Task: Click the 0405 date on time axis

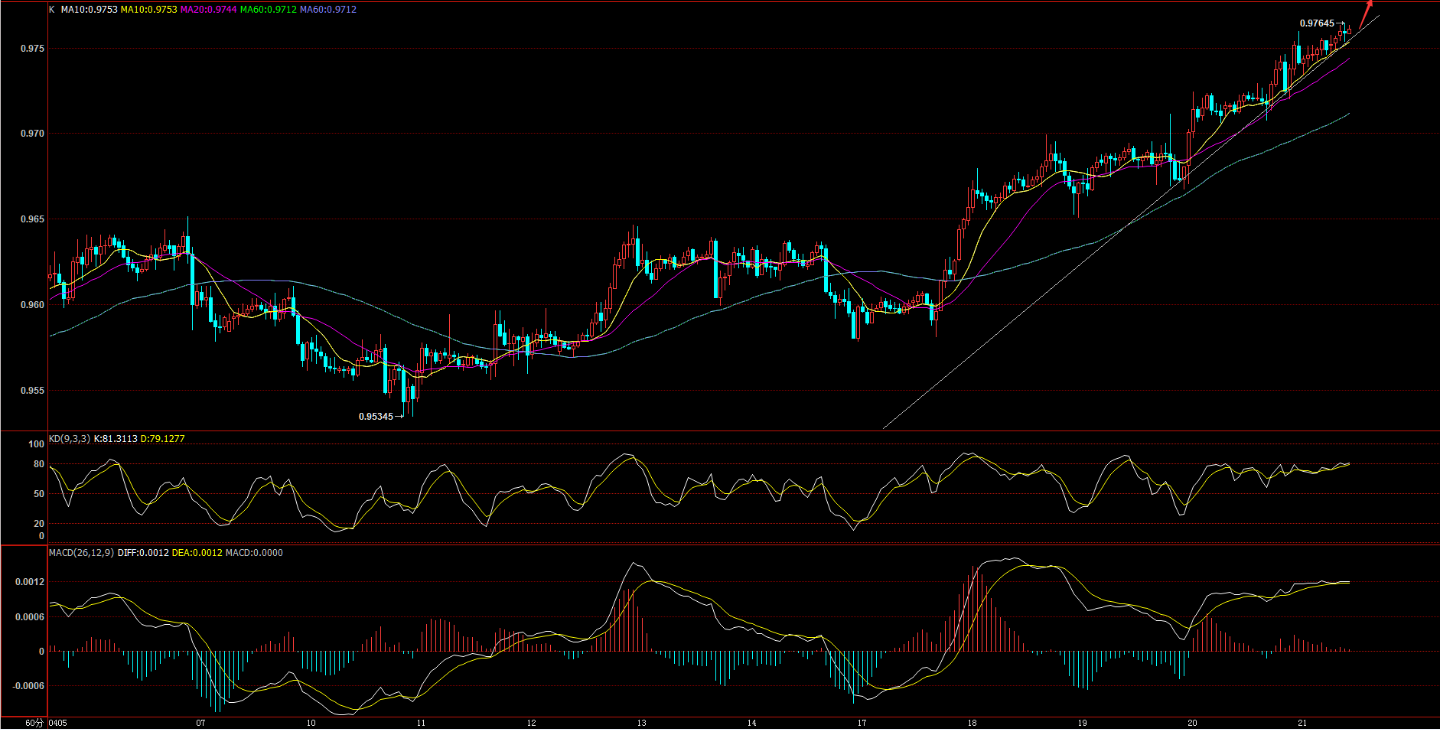Action: coord(58,722)
